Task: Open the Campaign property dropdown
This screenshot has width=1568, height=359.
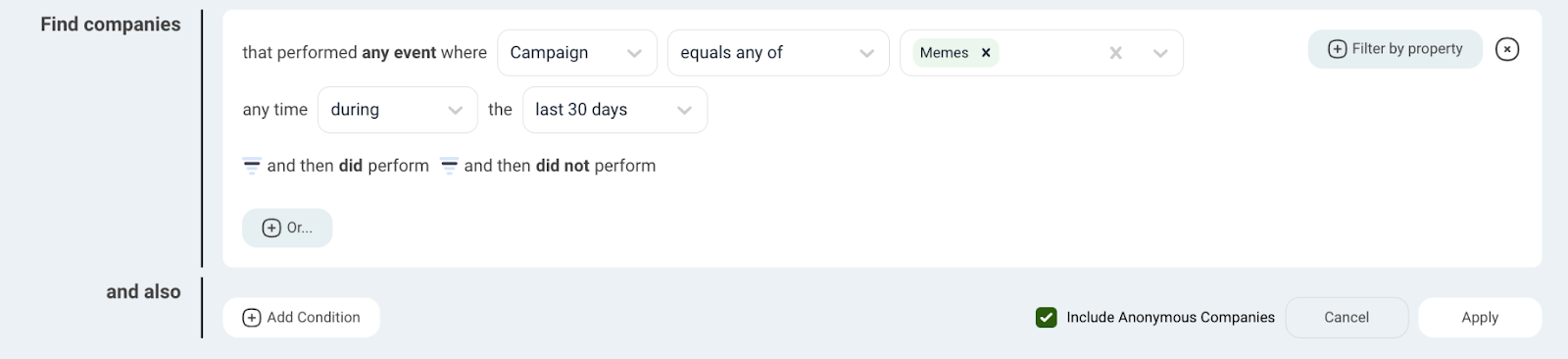Action: coord(577,53)
